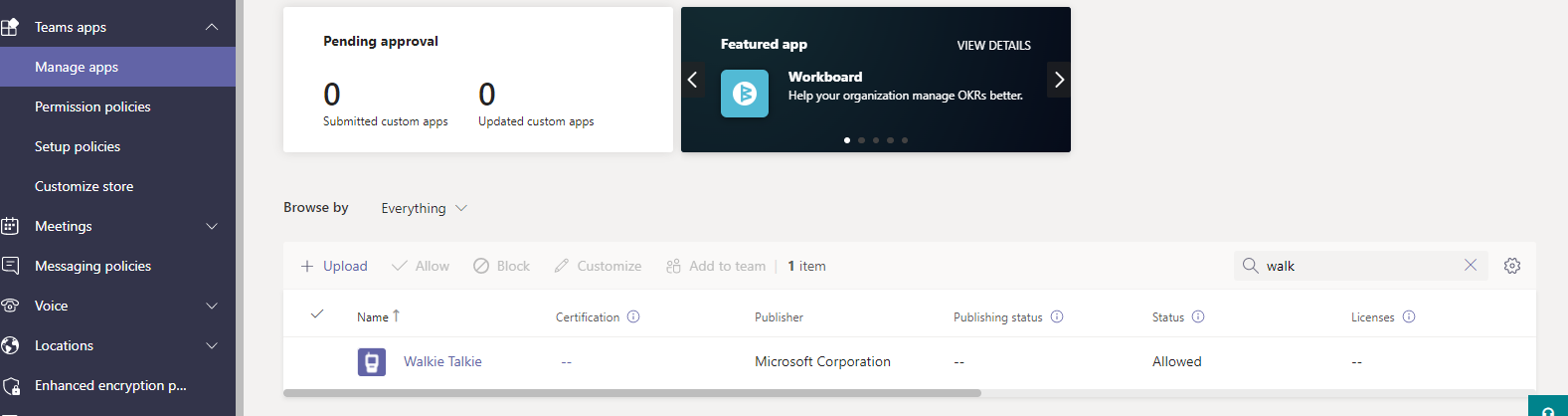
Task: Click the search magnifier icon
Action: tap(1250, 266)
